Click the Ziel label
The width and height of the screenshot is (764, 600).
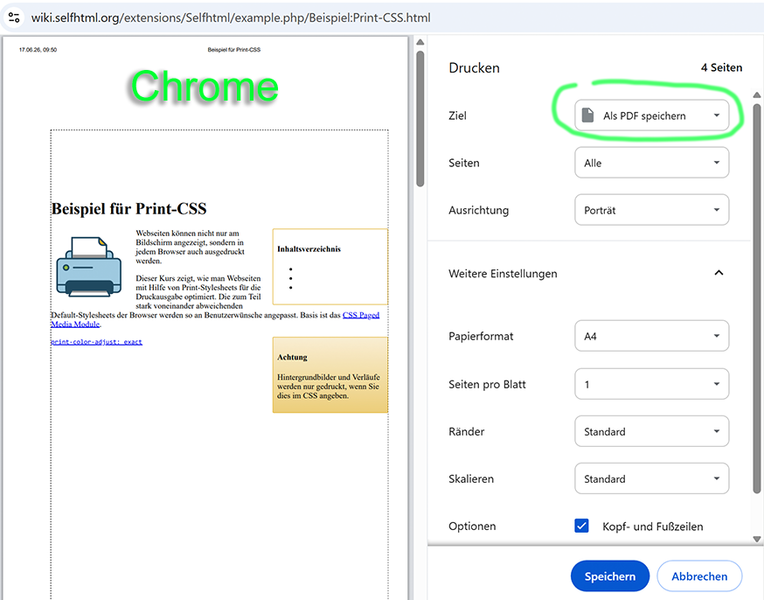pyautogui.click(x=458, y=116)
